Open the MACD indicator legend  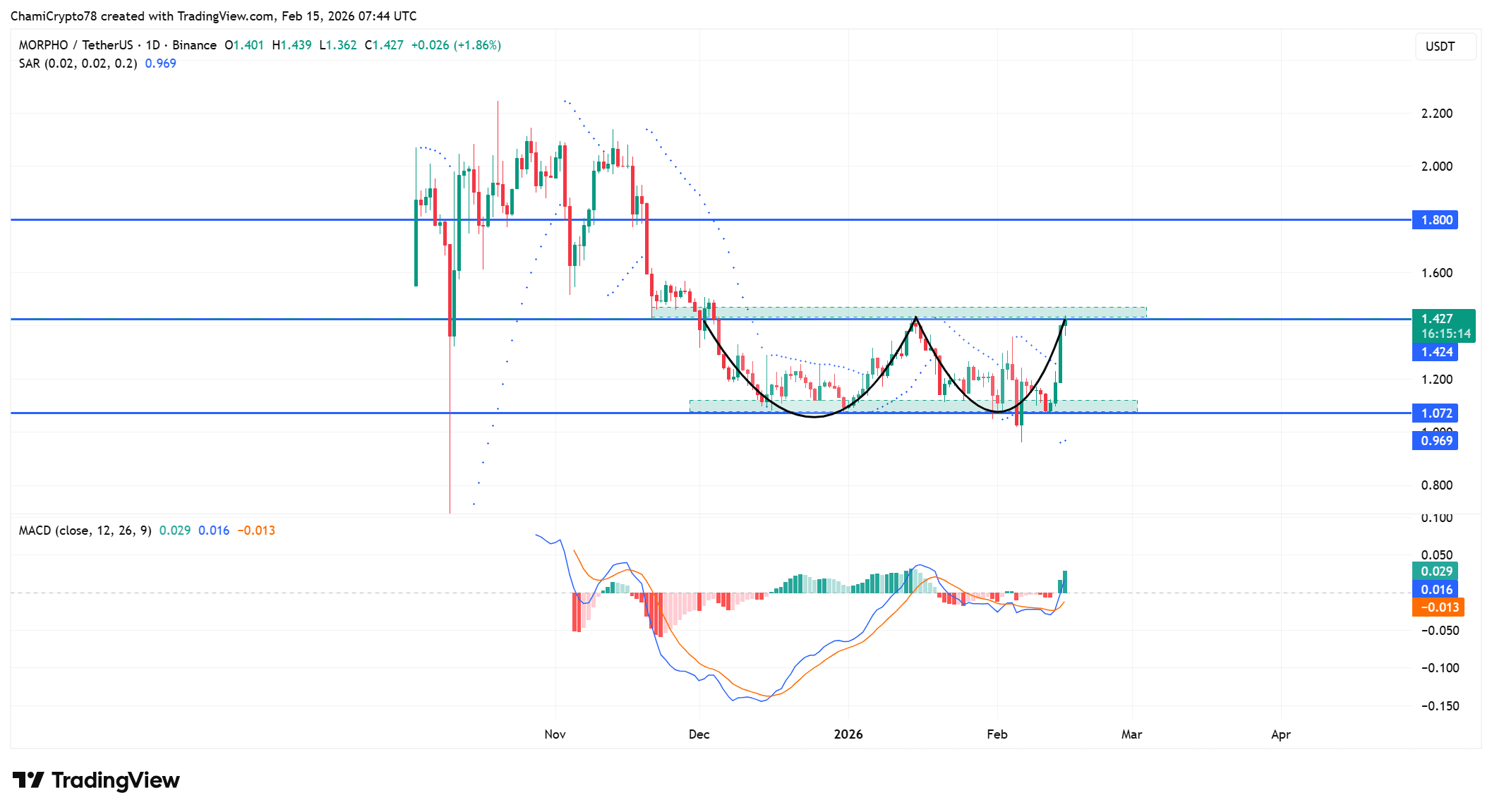point(85,531)
